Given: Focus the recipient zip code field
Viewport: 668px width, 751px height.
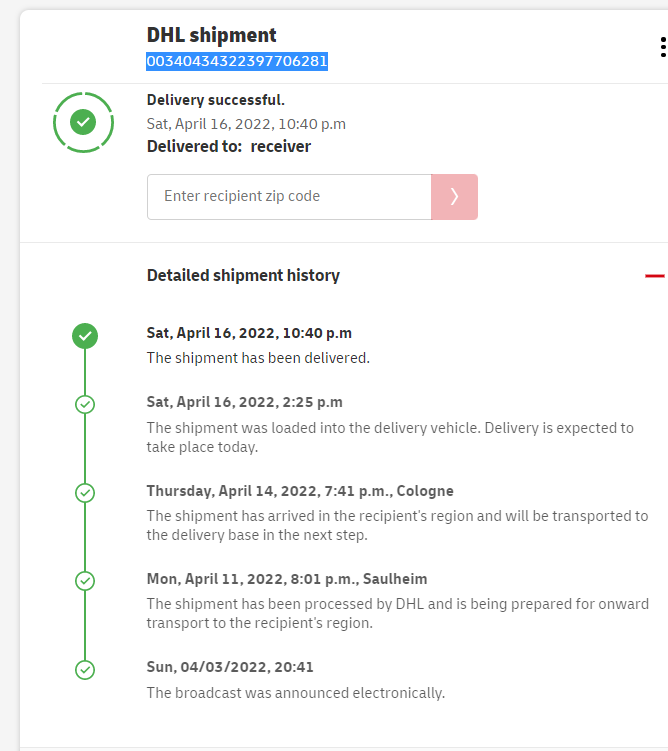Looking at the screenshot, I should point(289,197).
